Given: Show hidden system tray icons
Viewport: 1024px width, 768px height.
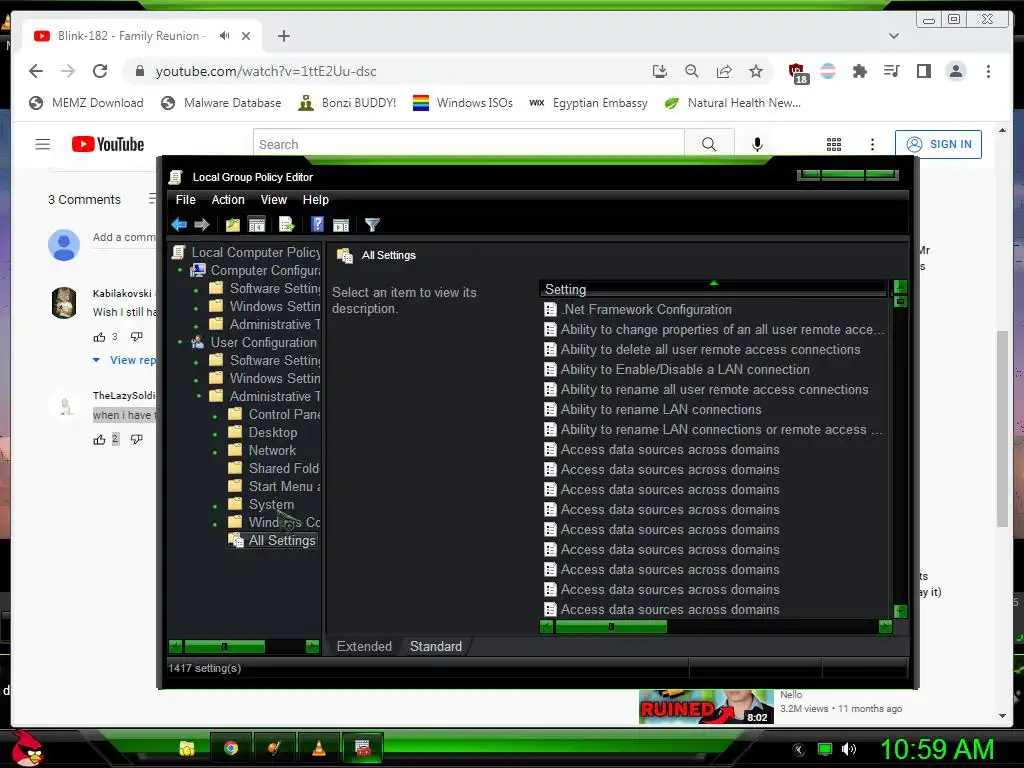Looking at the screenshot, I should tap(799, 749).
